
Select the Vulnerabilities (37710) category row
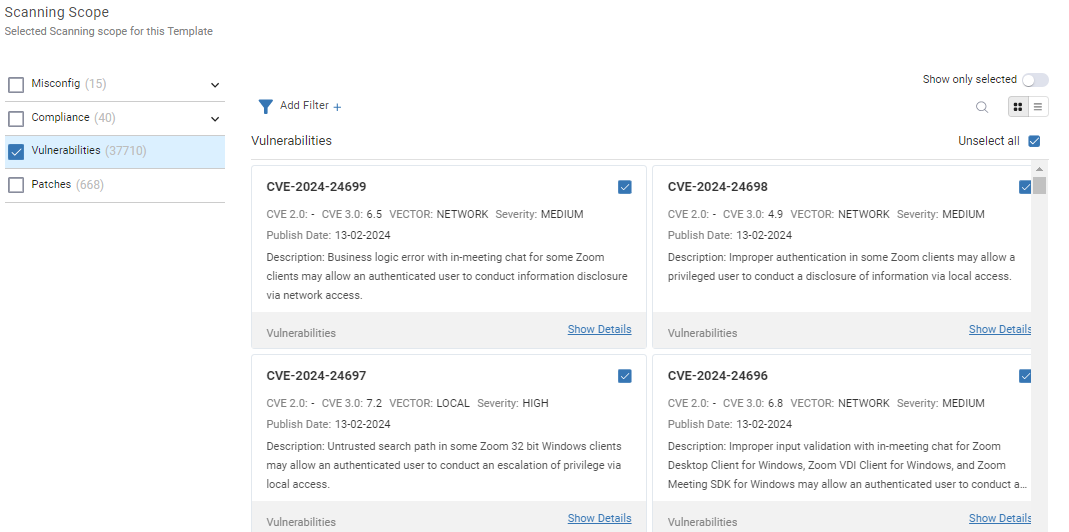115,151
